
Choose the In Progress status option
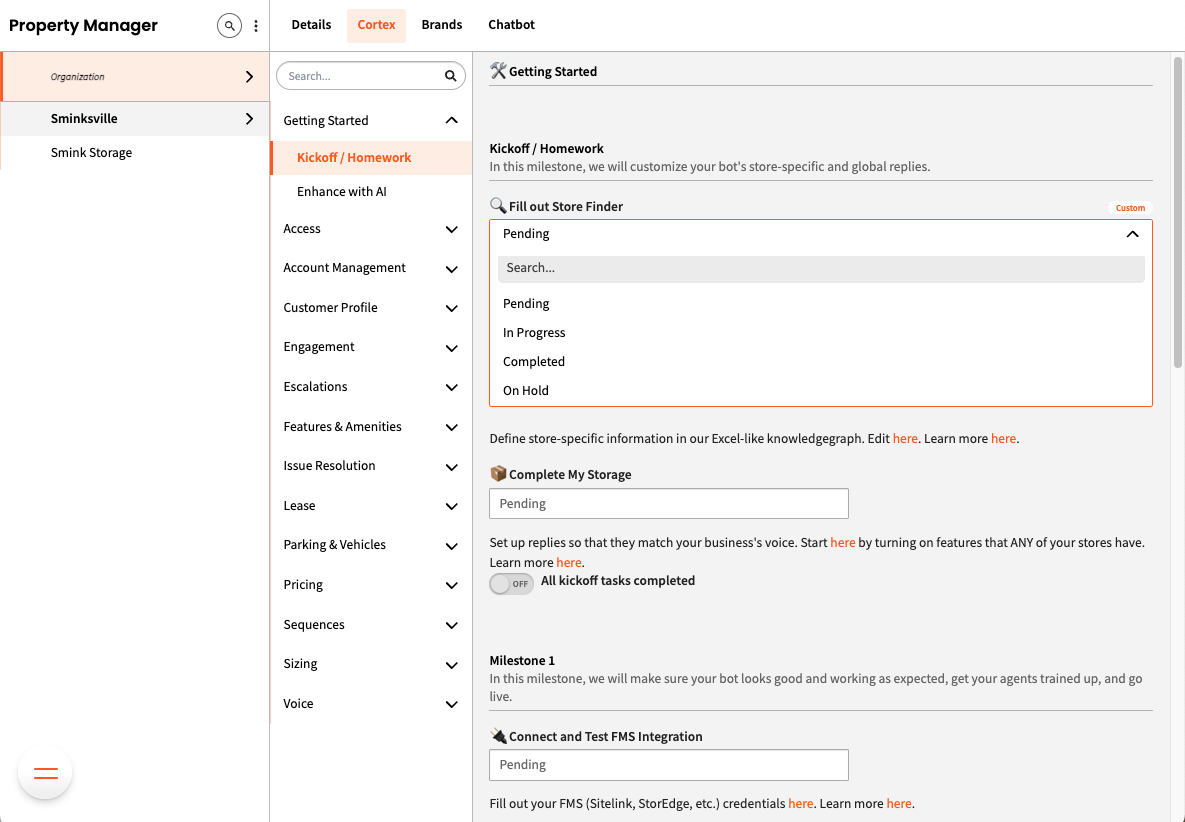[x=534, y=333]
